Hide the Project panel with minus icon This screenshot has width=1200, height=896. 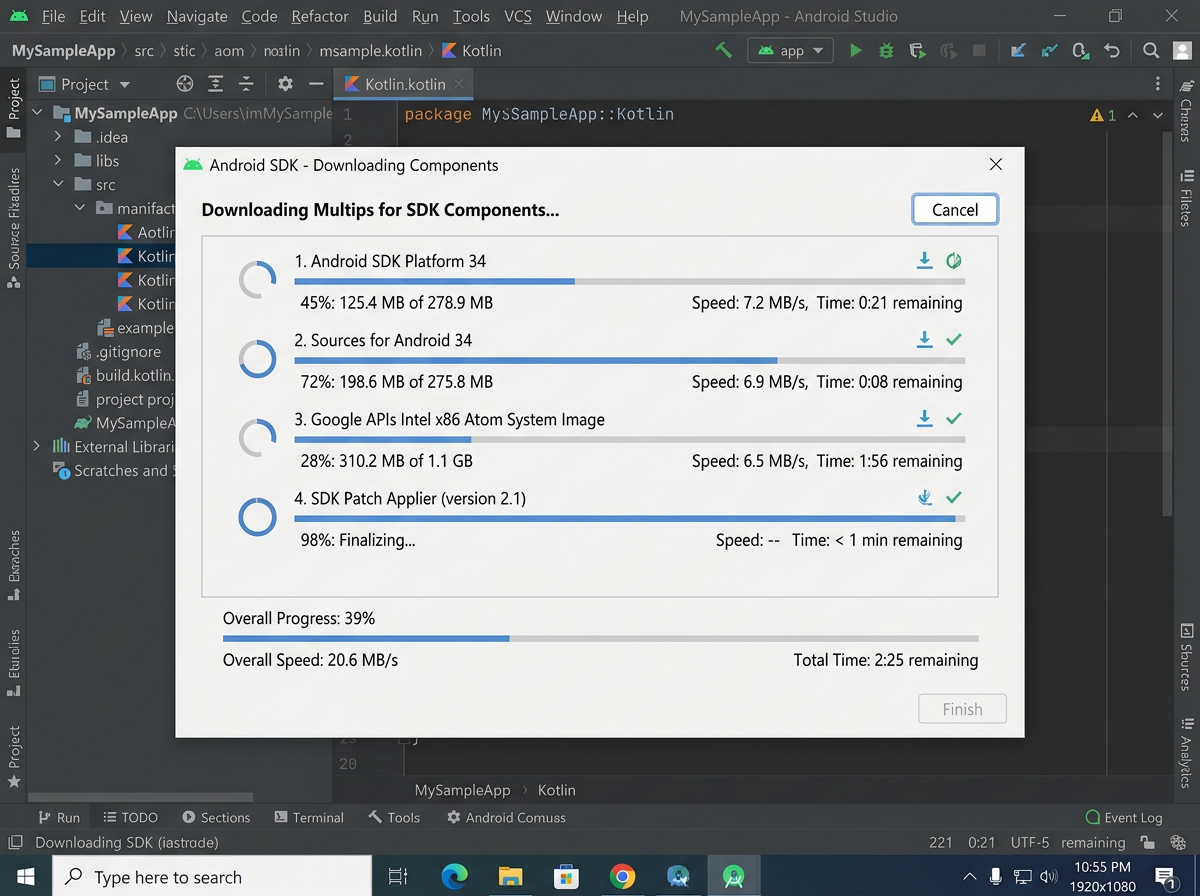tap(316, 84)
